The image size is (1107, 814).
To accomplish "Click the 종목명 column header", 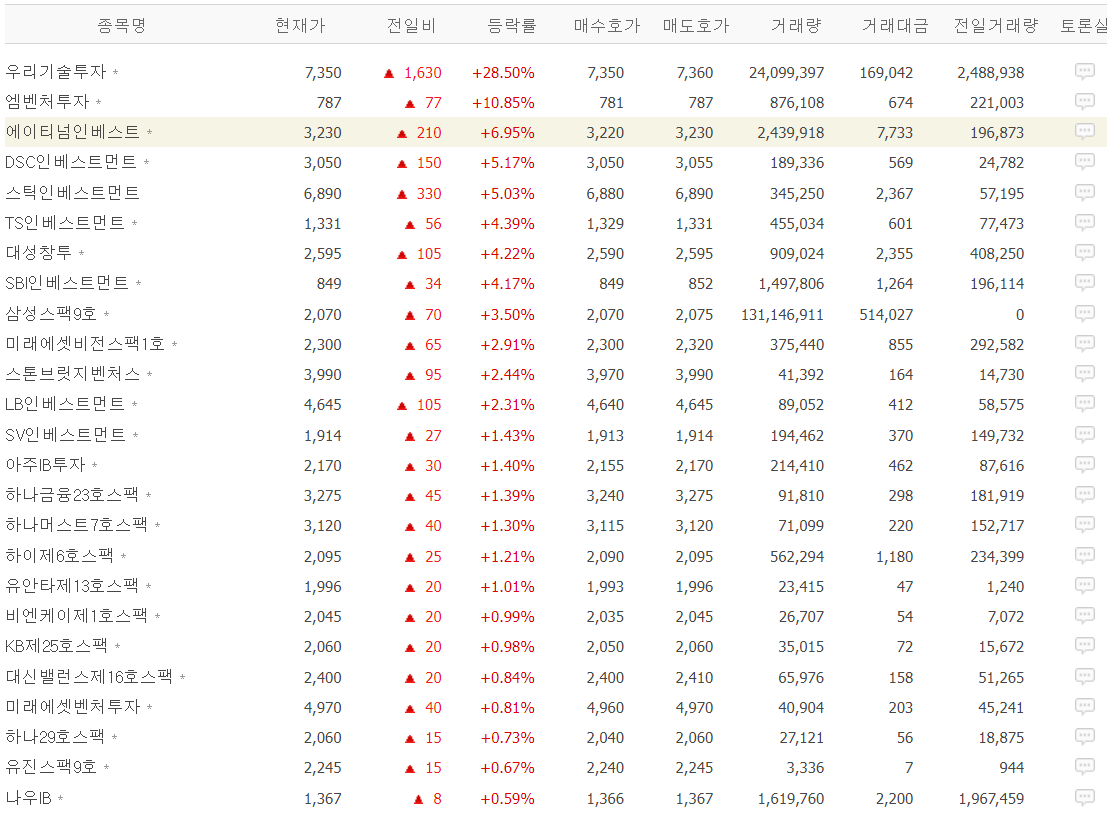I will [x=121, y=25].
